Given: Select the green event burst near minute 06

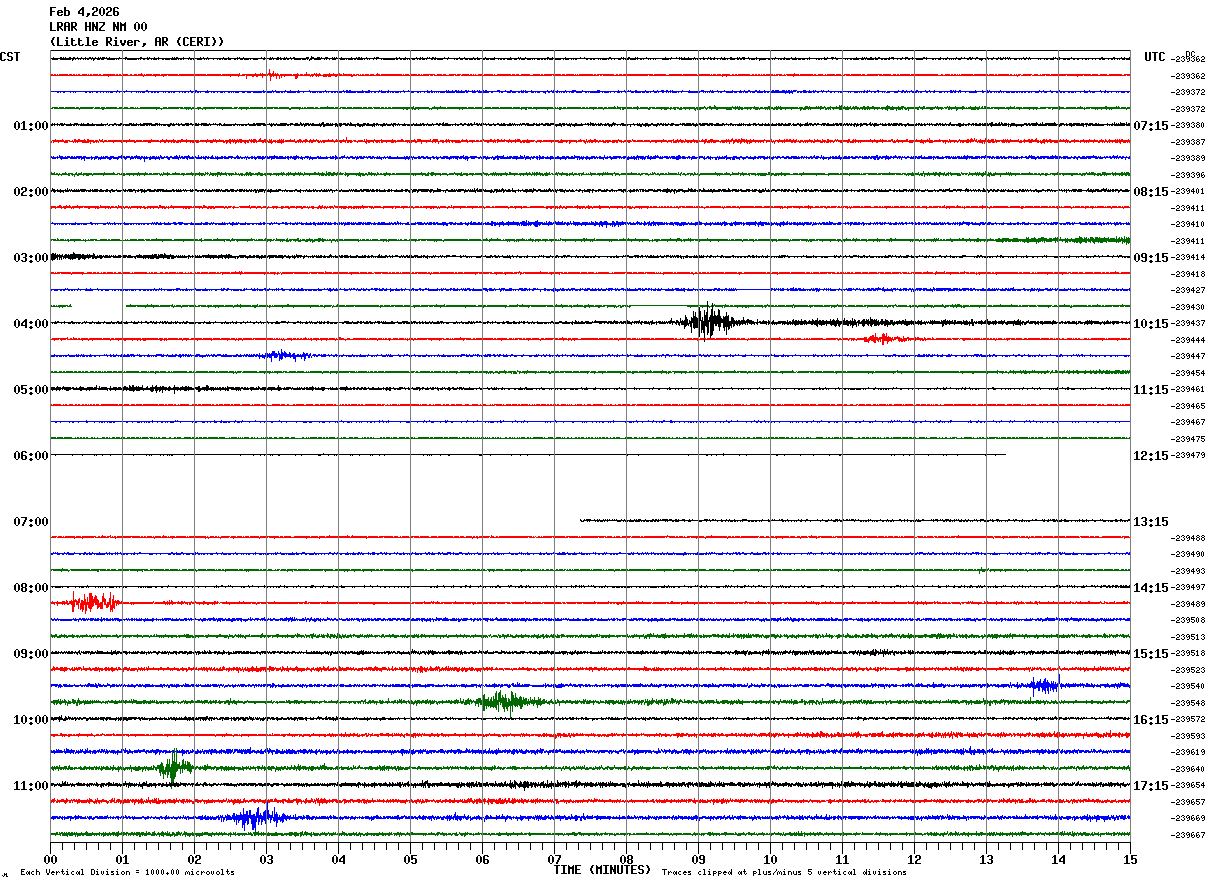Looking at the screenshot, I should 507,701.
